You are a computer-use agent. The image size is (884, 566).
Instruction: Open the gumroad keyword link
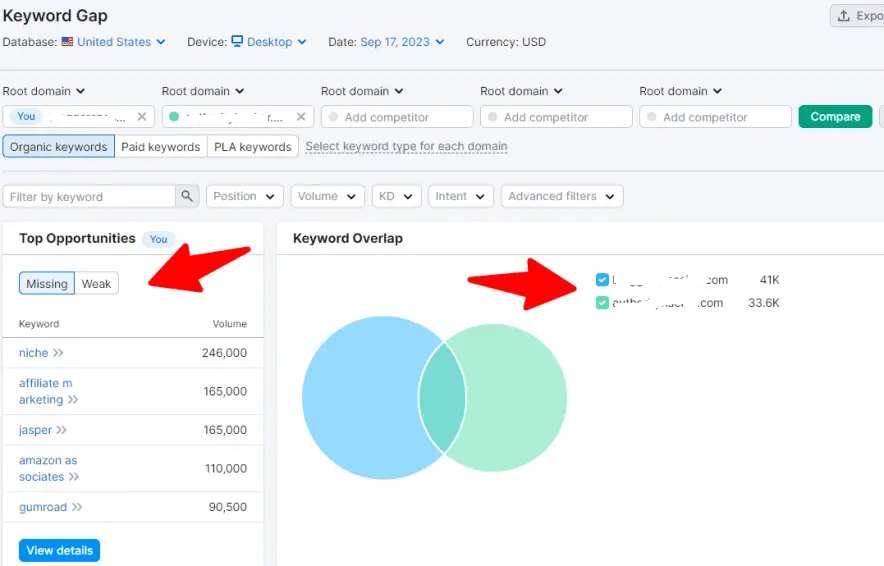[x=43, y=507]
